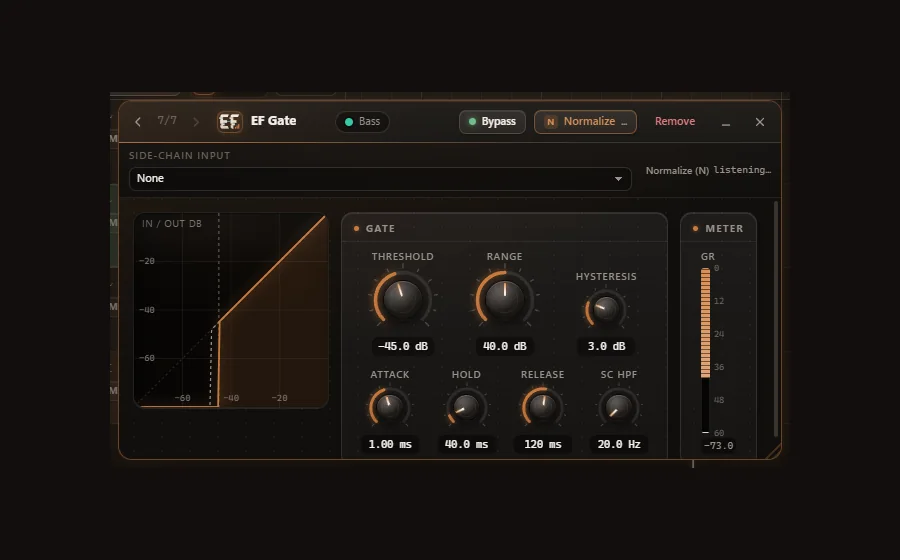Screen dimensions: 900x560
Task: Remove the EF Gate plugin
Action: (x=675, y=122)
